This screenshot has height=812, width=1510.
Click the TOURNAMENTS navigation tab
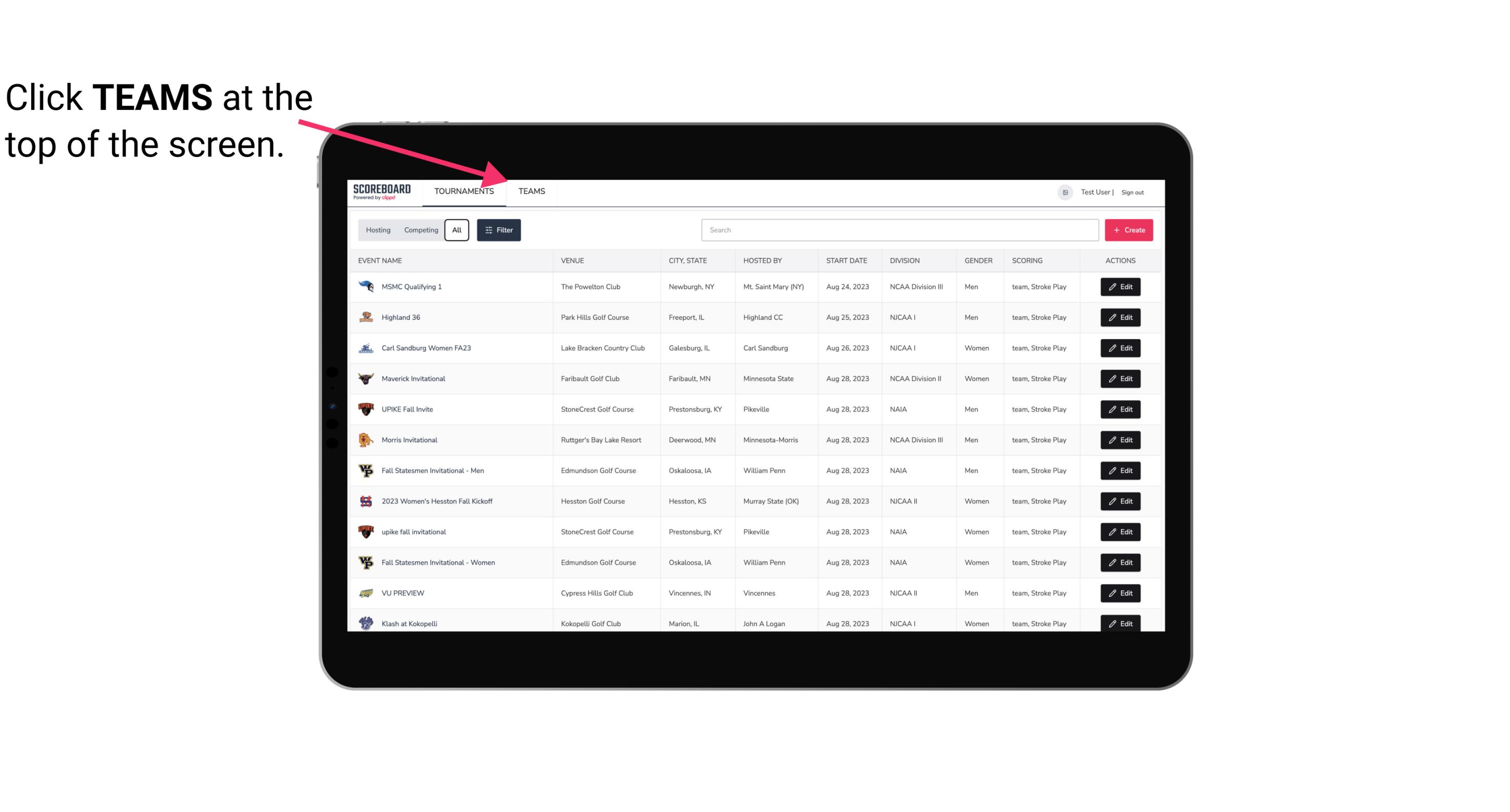464,191
